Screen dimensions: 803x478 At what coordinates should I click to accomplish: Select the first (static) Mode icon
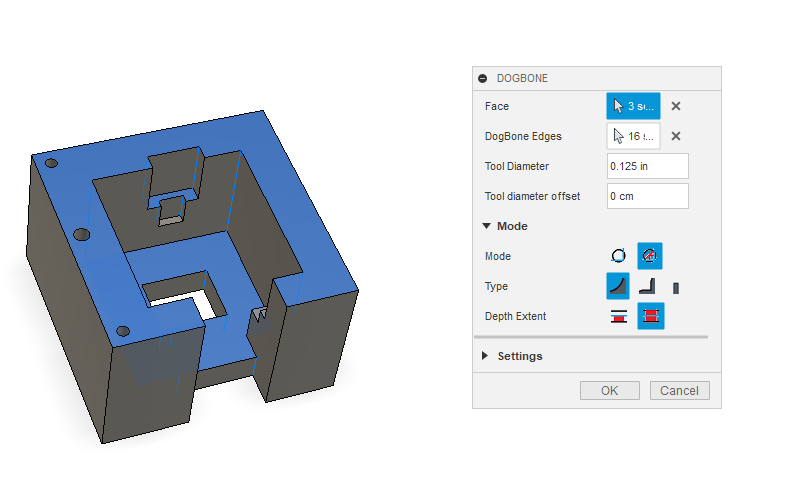(619, 256)
